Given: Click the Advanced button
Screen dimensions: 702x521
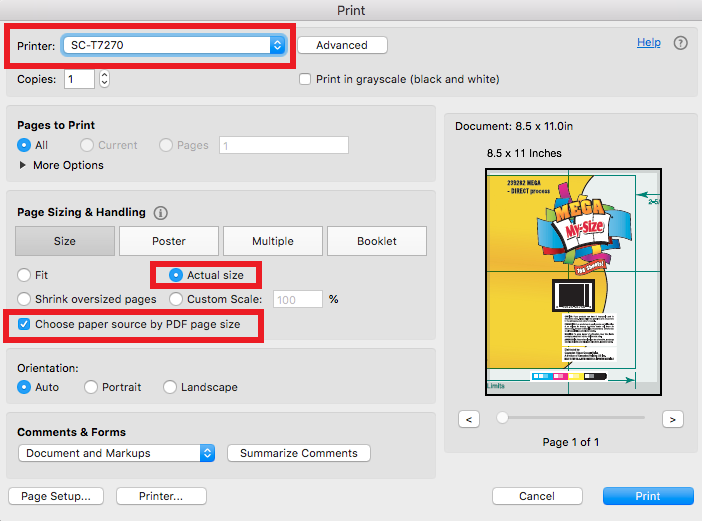Looking at the screenshot, I should tap(342, 45).
